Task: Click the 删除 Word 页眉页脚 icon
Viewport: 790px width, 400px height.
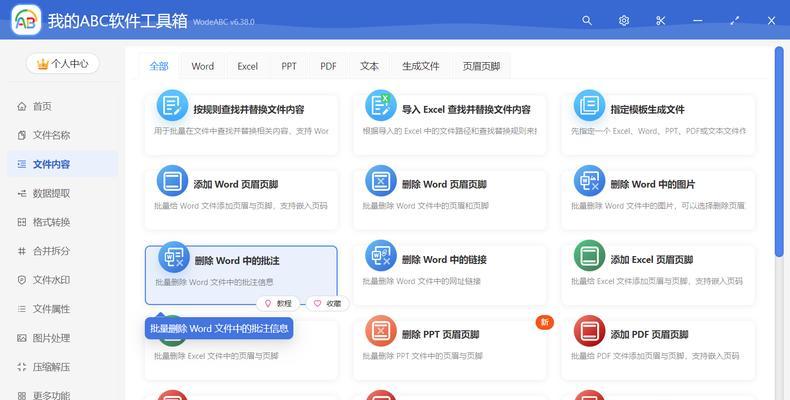Action: [381, 180]
